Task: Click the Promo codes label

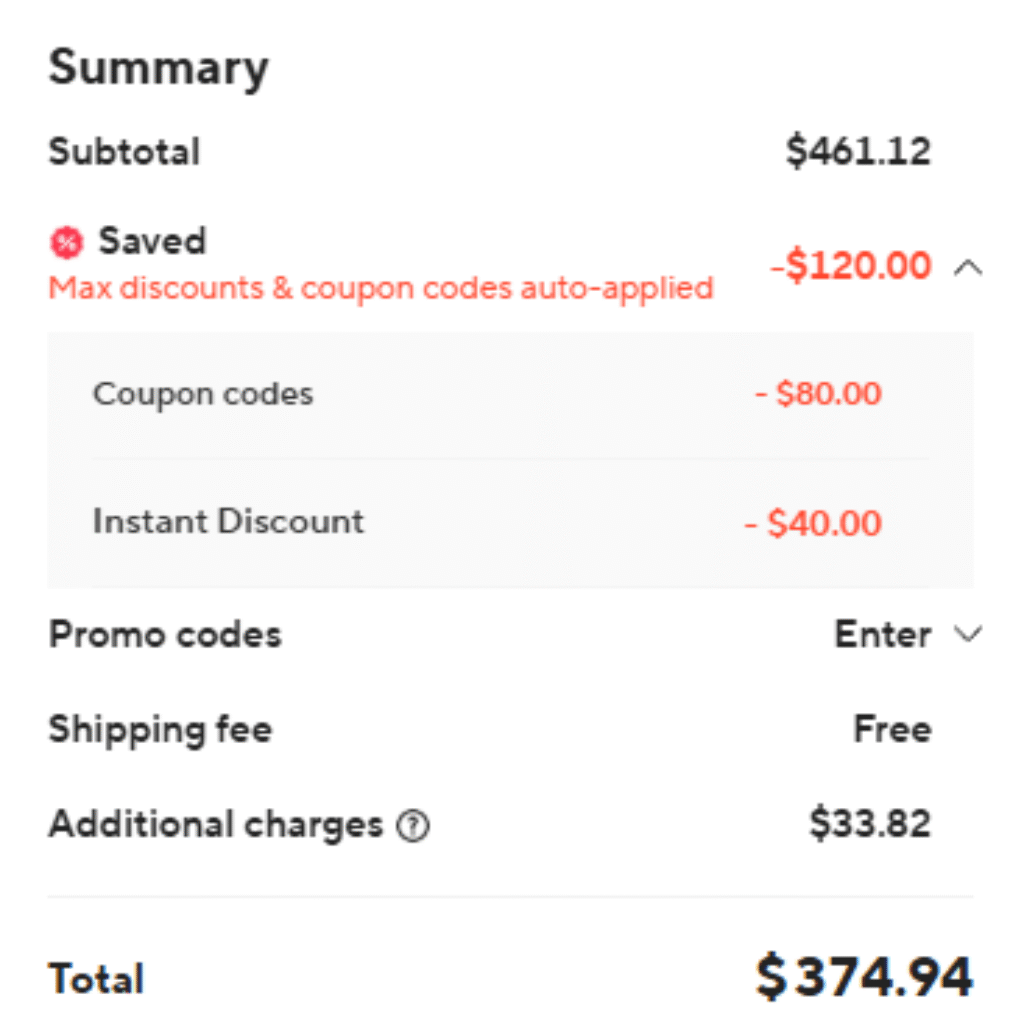Action: pos(165,634)
